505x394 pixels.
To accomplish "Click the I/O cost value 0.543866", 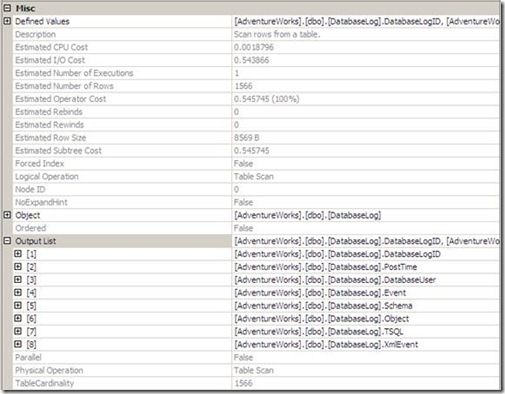I will (251, 60).
